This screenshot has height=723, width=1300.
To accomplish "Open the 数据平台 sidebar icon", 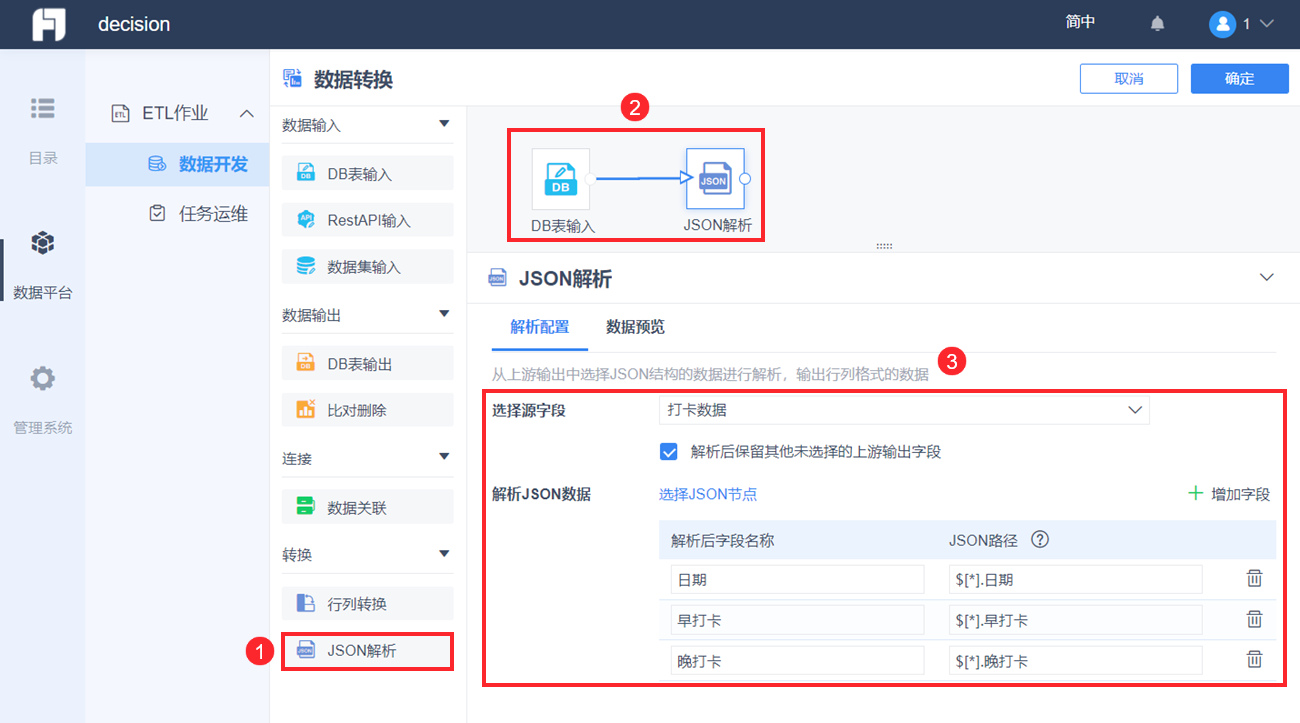I will pyautogui.click(x=43, y=243).
